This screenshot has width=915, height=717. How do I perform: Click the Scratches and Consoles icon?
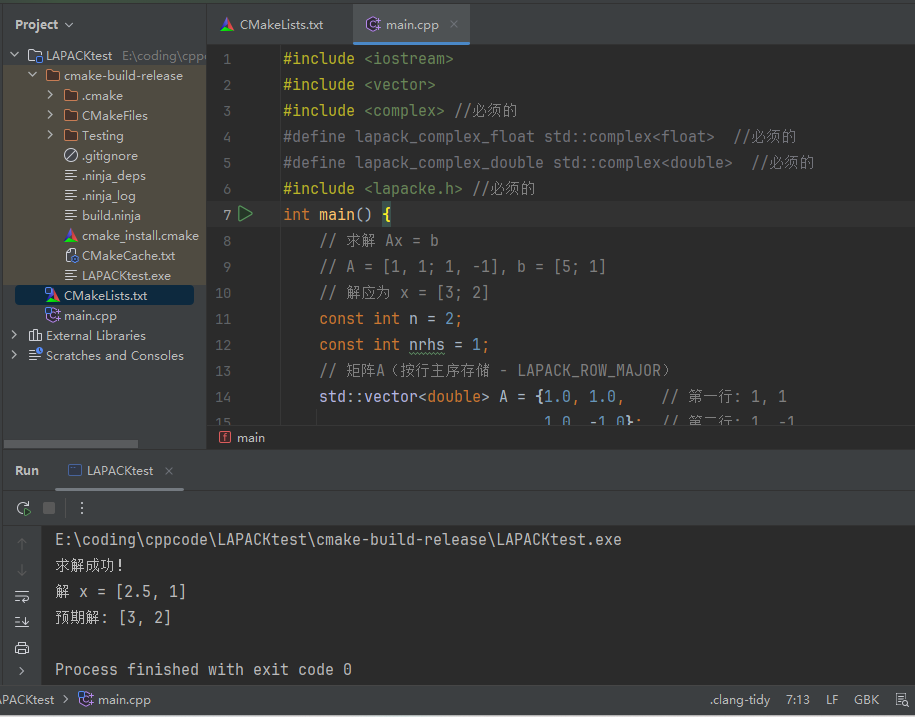click(x=35, y=355)
